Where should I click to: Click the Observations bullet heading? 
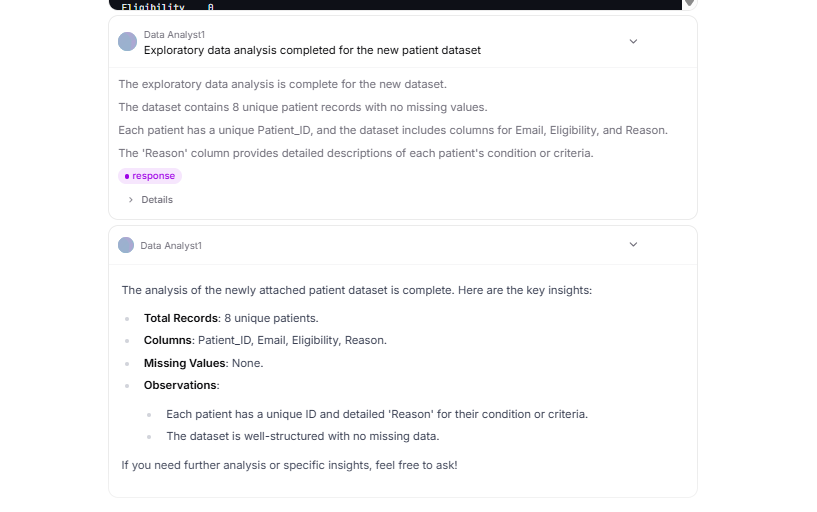pyautogui.click(x=181, y=385)
